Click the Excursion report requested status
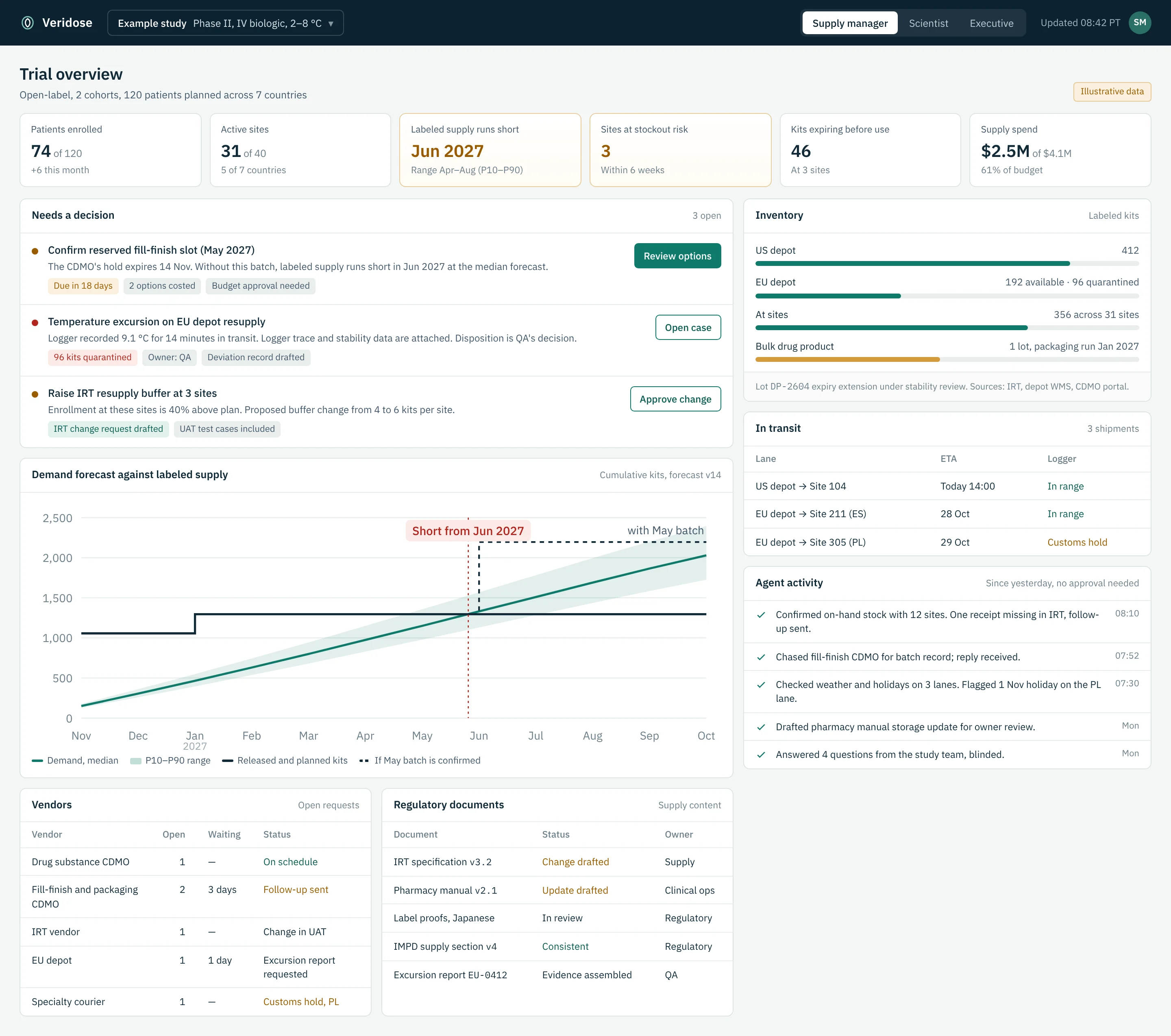1171x1036 pixels. [299, 966]
